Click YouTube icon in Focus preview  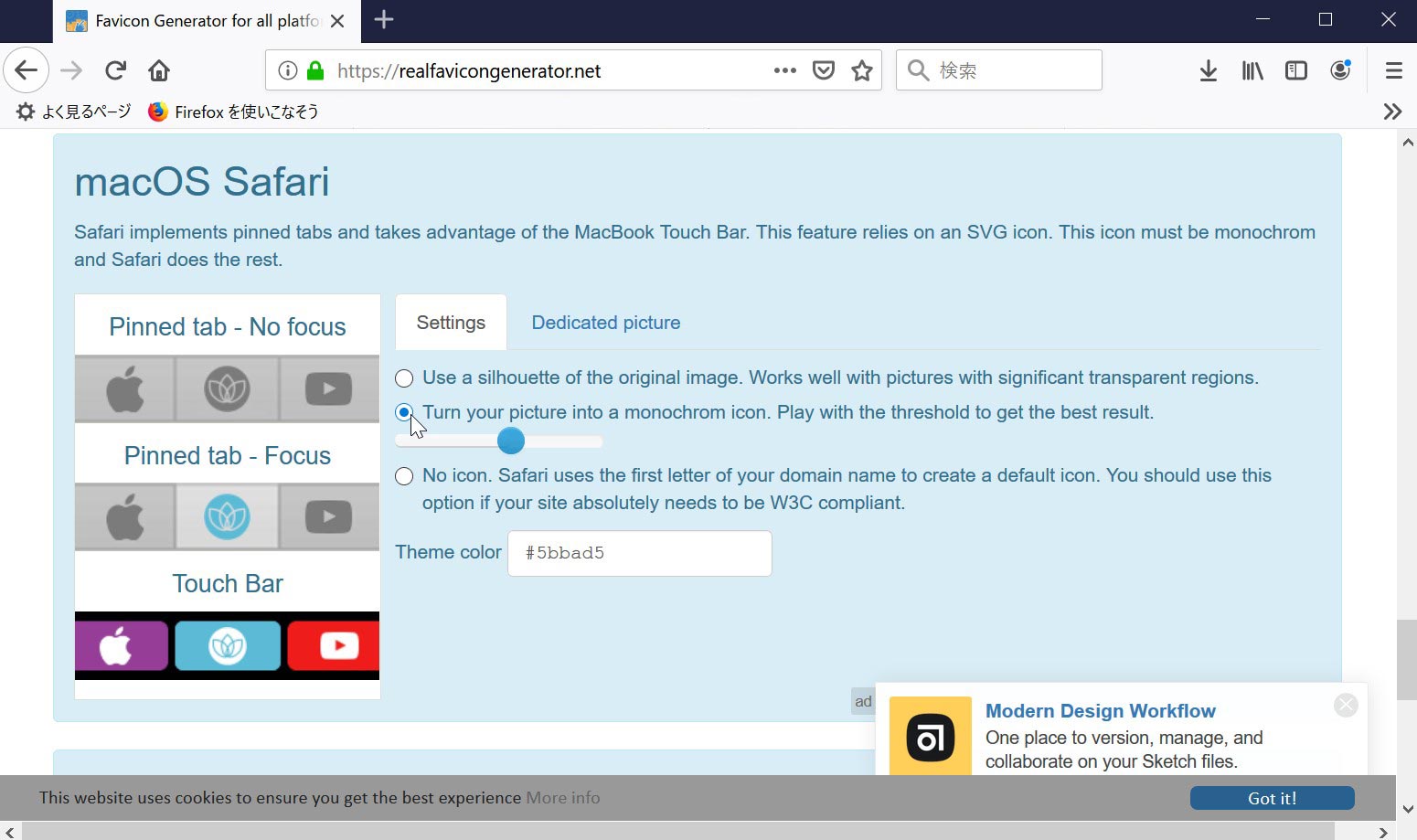coord(328,516)
